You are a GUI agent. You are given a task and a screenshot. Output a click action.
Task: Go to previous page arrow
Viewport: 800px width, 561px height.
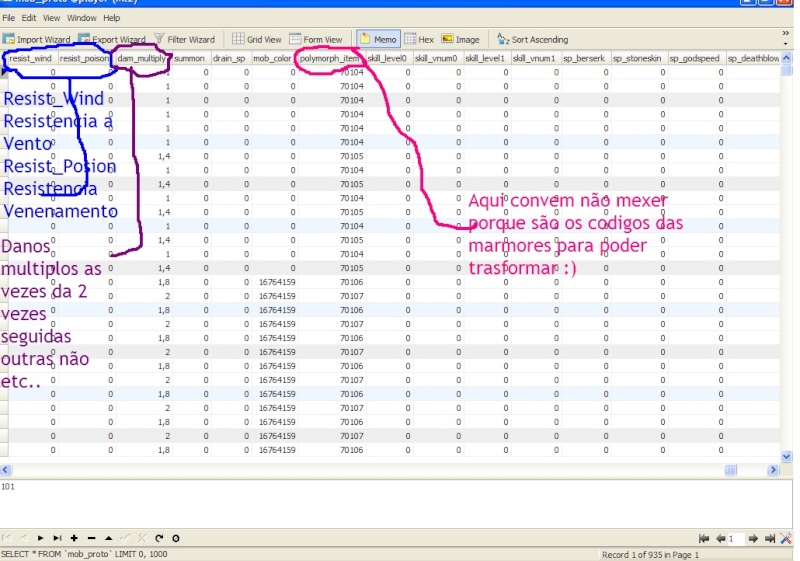coord(721,539)
